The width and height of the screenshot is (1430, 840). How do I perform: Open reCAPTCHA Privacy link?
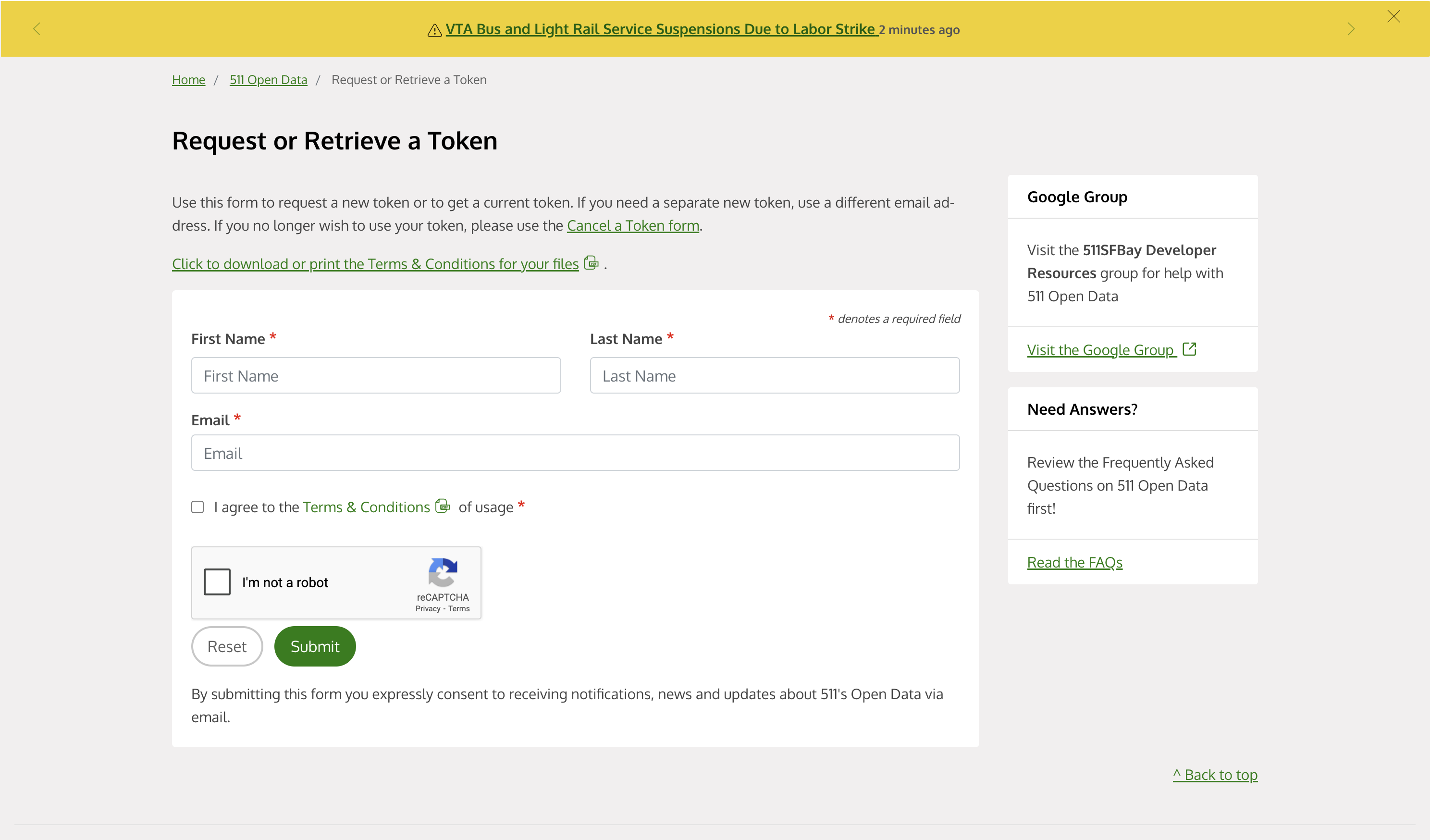click(428, 609)
